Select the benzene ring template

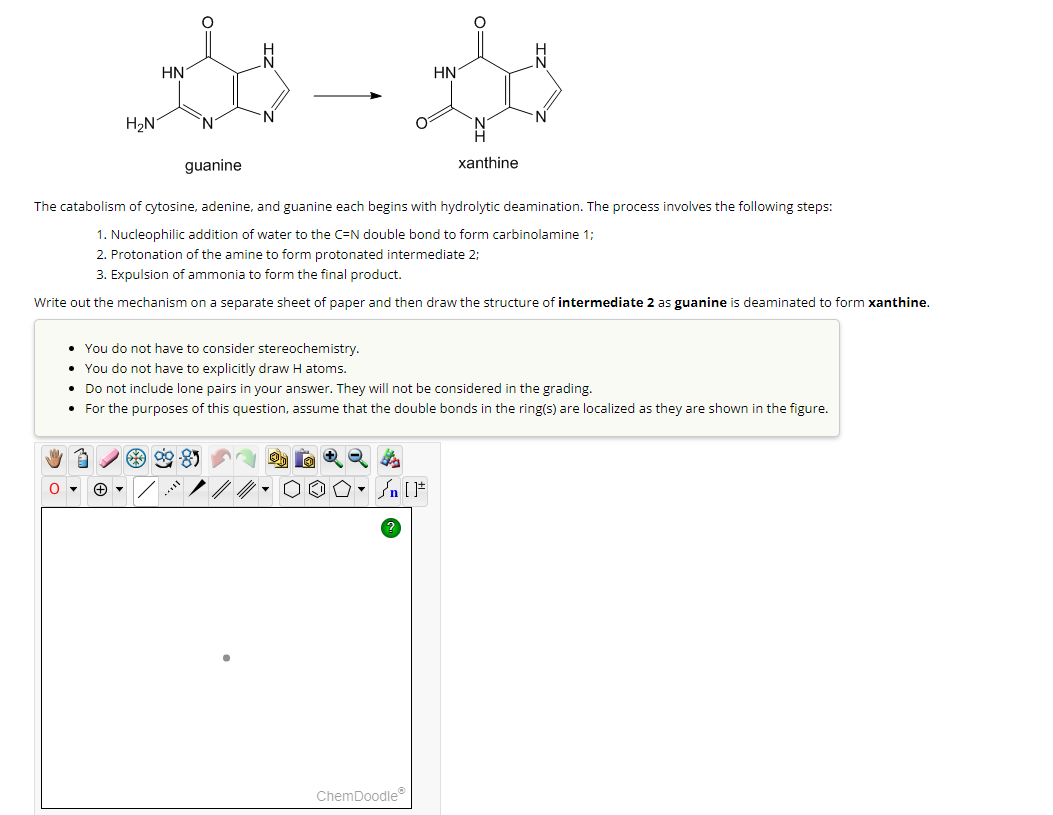click(316, 488)
